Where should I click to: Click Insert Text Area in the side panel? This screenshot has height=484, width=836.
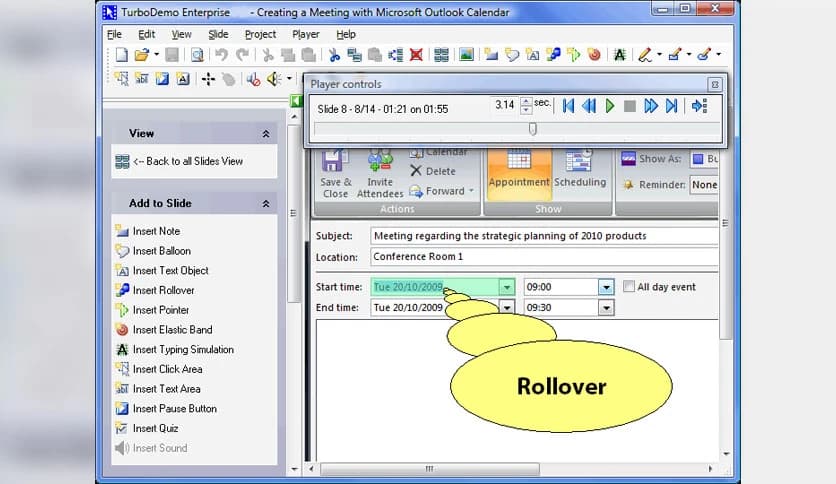click(158, 389)
